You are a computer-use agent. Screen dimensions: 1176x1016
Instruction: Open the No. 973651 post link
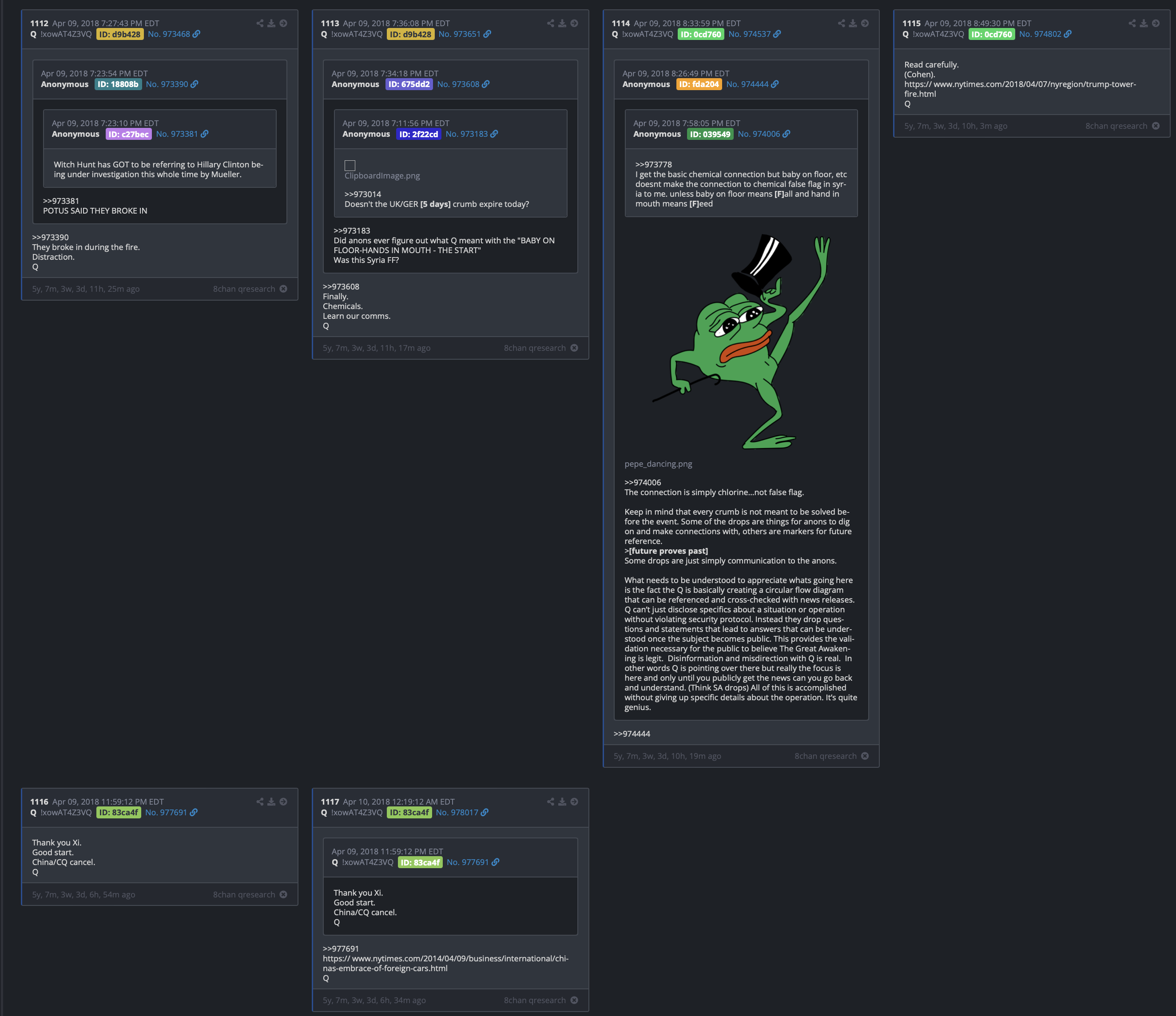(465, 34)
